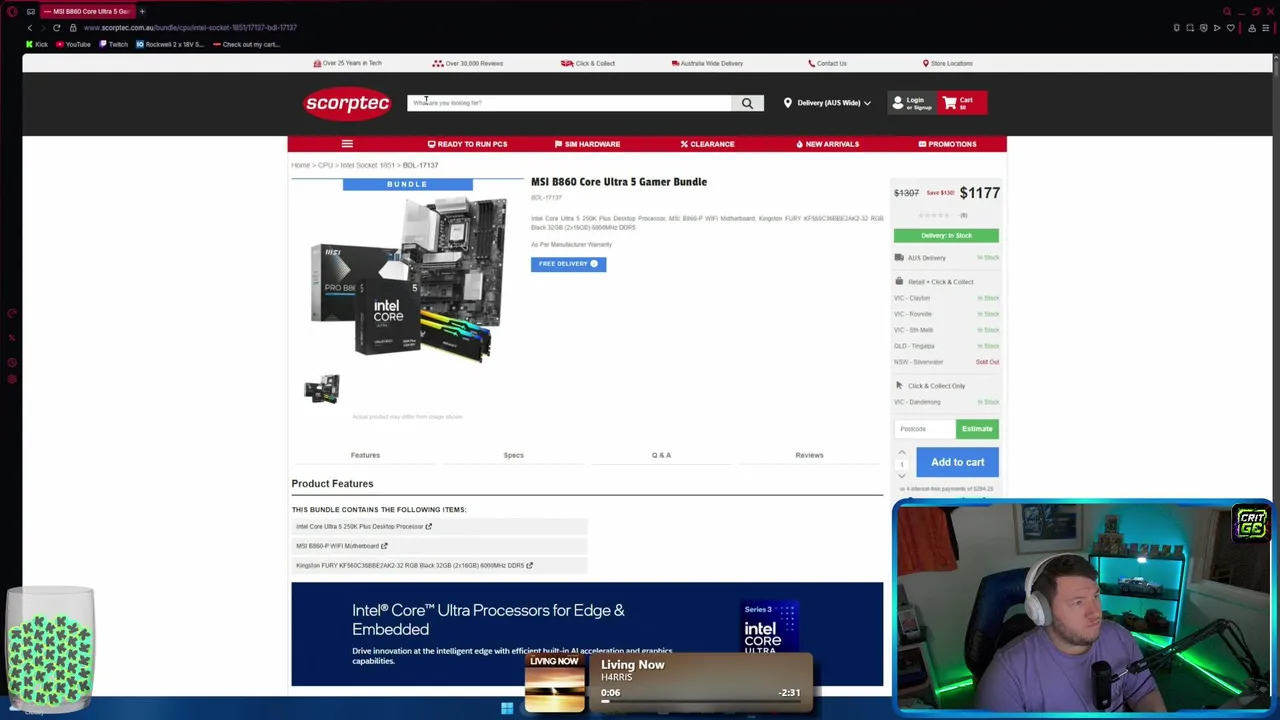Open the Windows Start button

[507, 709]
